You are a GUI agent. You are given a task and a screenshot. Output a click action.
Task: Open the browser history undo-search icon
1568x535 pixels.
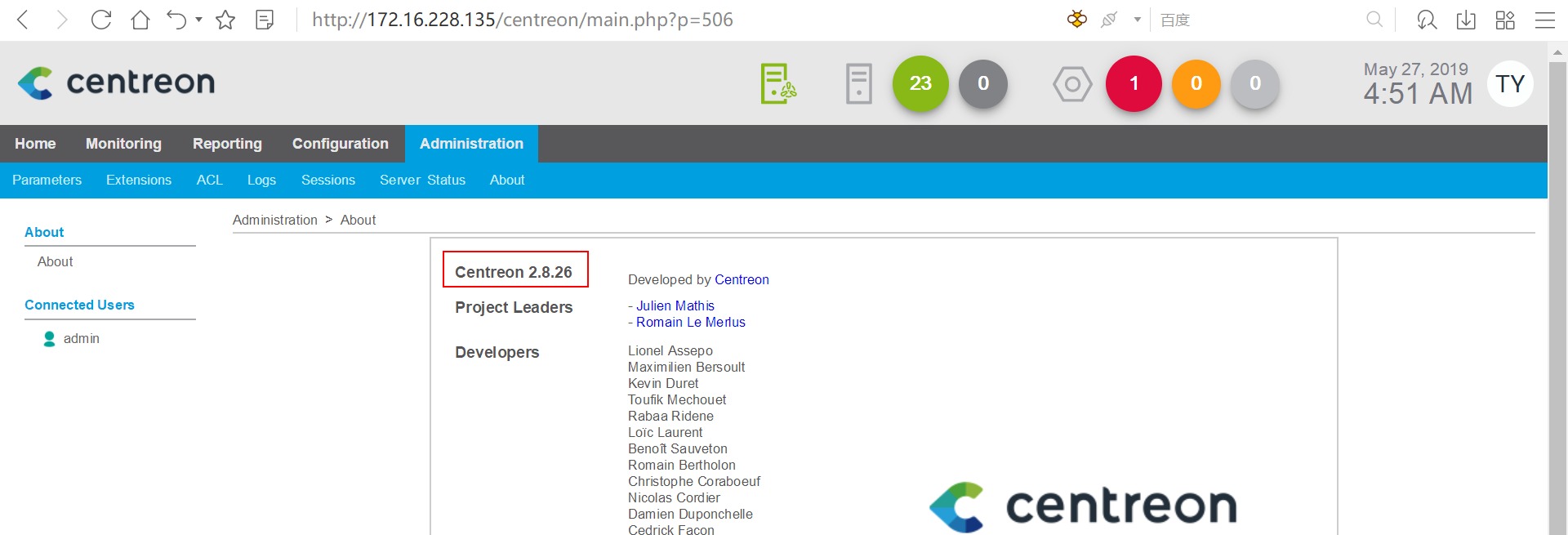click(1427, 20)
